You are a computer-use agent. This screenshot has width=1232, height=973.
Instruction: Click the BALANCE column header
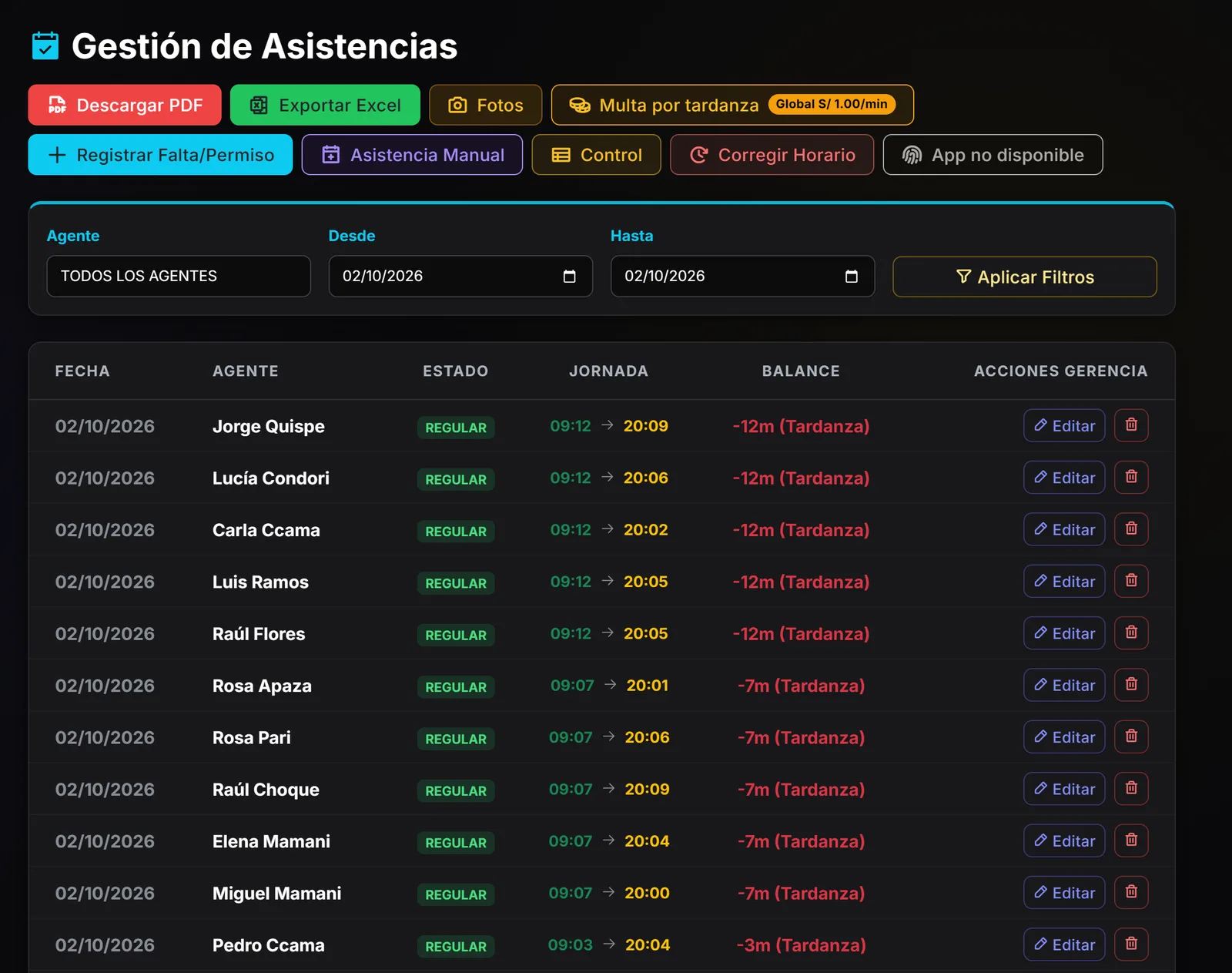tap(801, 371)
